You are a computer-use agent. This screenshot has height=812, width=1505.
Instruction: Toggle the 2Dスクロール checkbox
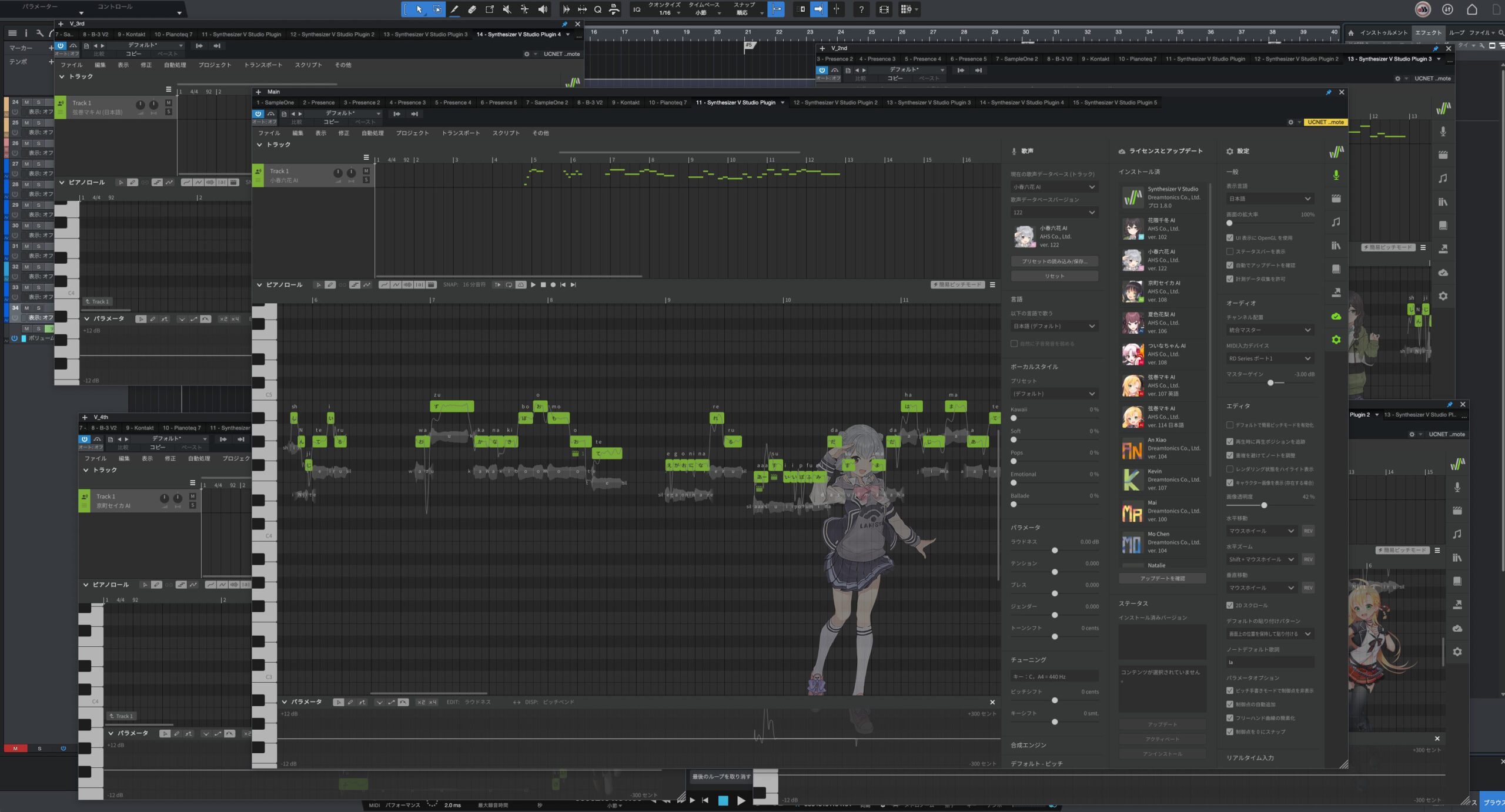(x=1229, y=605)
